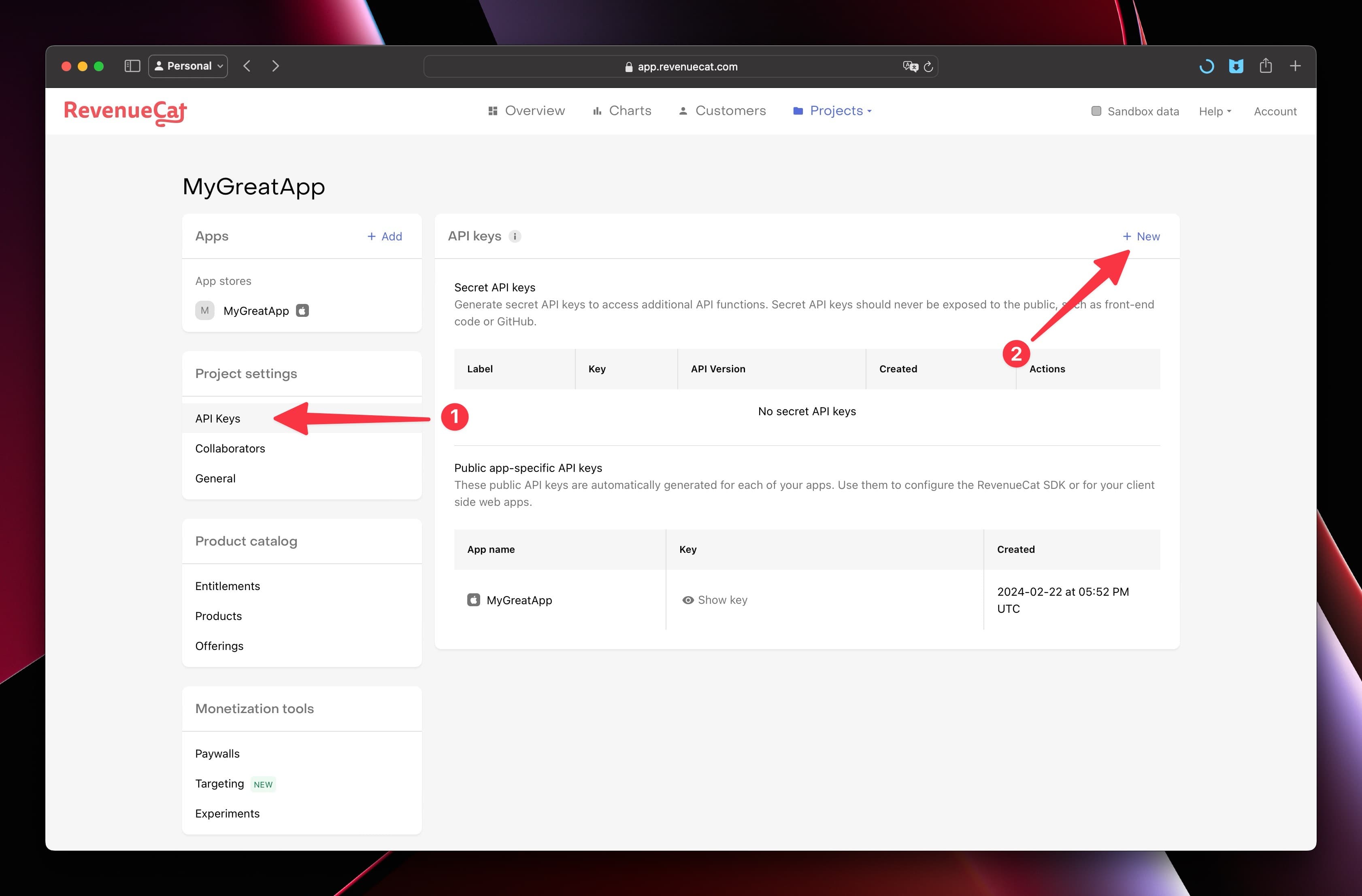The width and height of the screenshot is (1362, 896).
Task: Click the blue loading spinner extension icon
Action: click(1207, 66)
